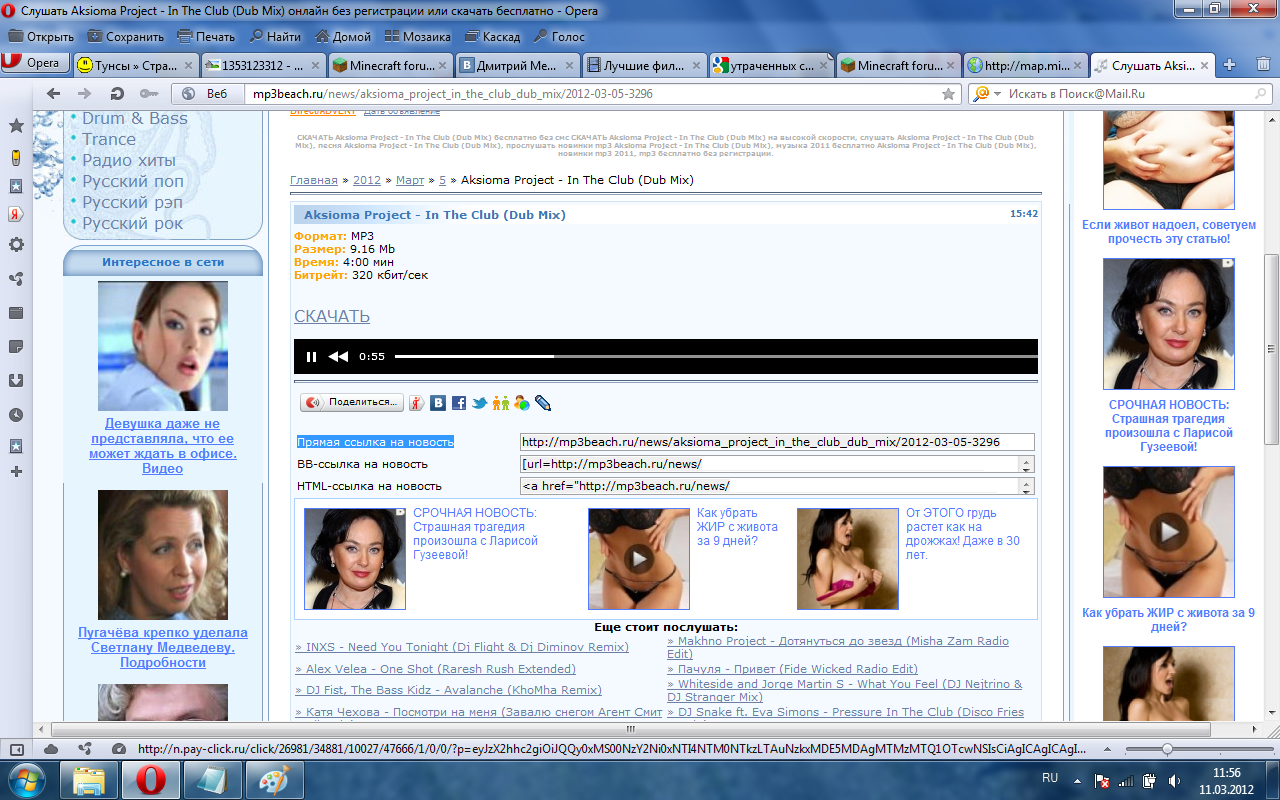The width and height of the screenshot is (1280, 800).
Task: Open the Windows Start button
Action: point(25,779)
